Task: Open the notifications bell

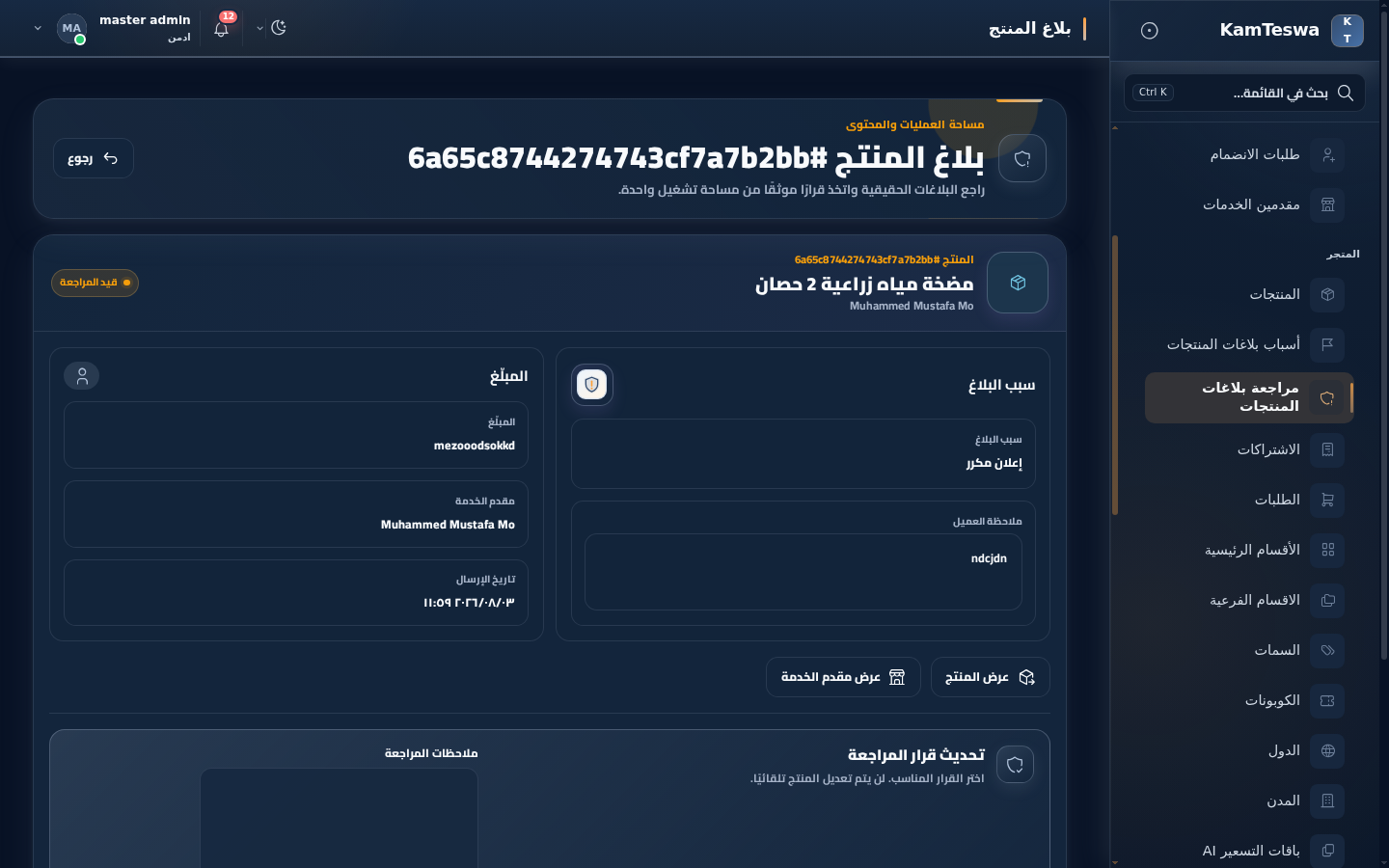Action: click(221, 29)
